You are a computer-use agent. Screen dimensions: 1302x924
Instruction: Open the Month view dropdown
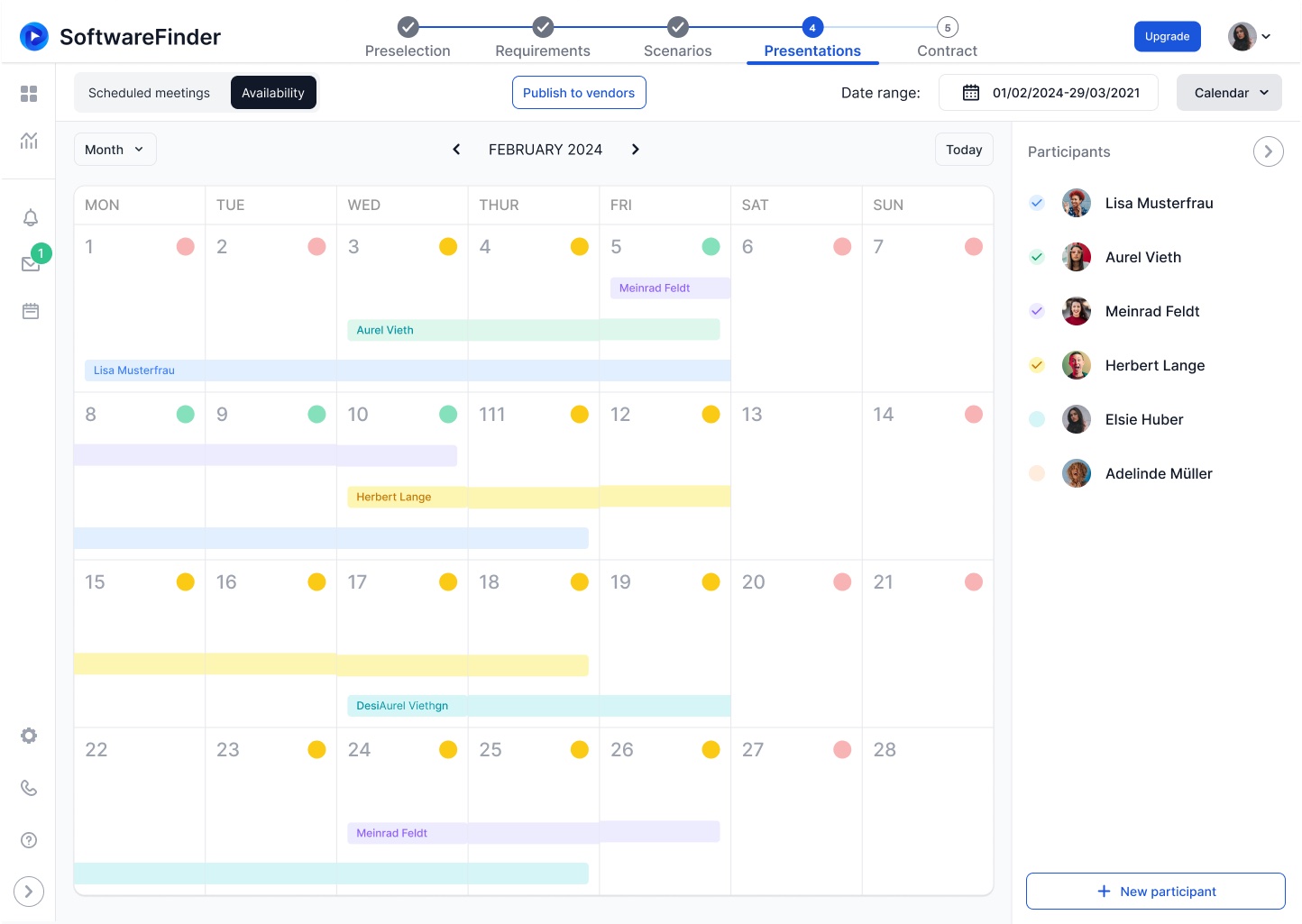click(x=115, y=150)
